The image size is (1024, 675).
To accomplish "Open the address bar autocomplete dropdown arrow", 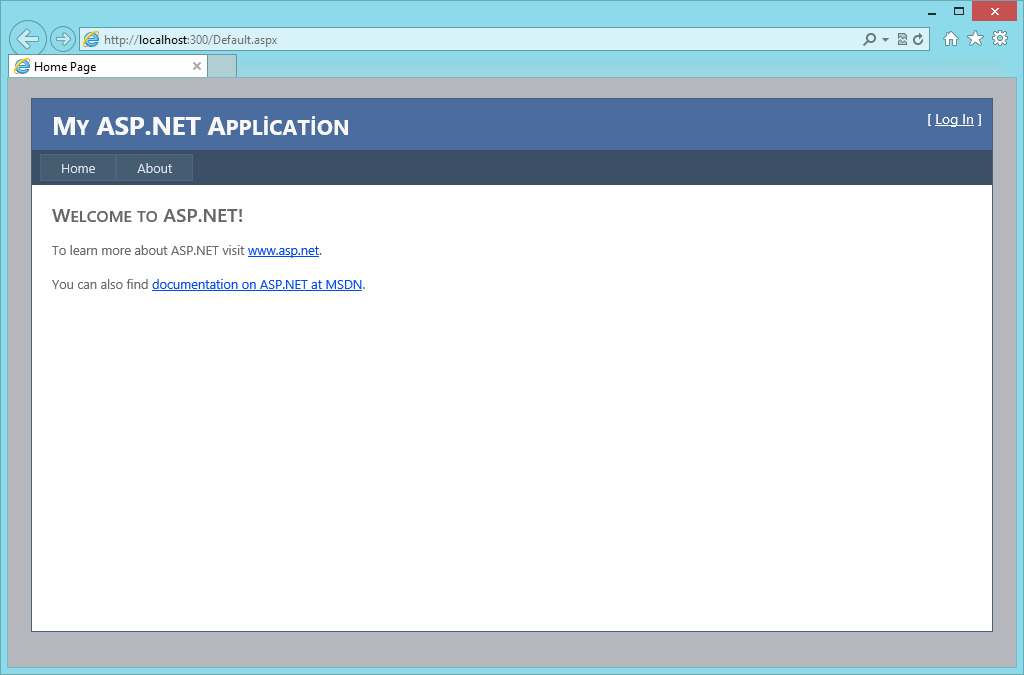I will click(886, 40).
